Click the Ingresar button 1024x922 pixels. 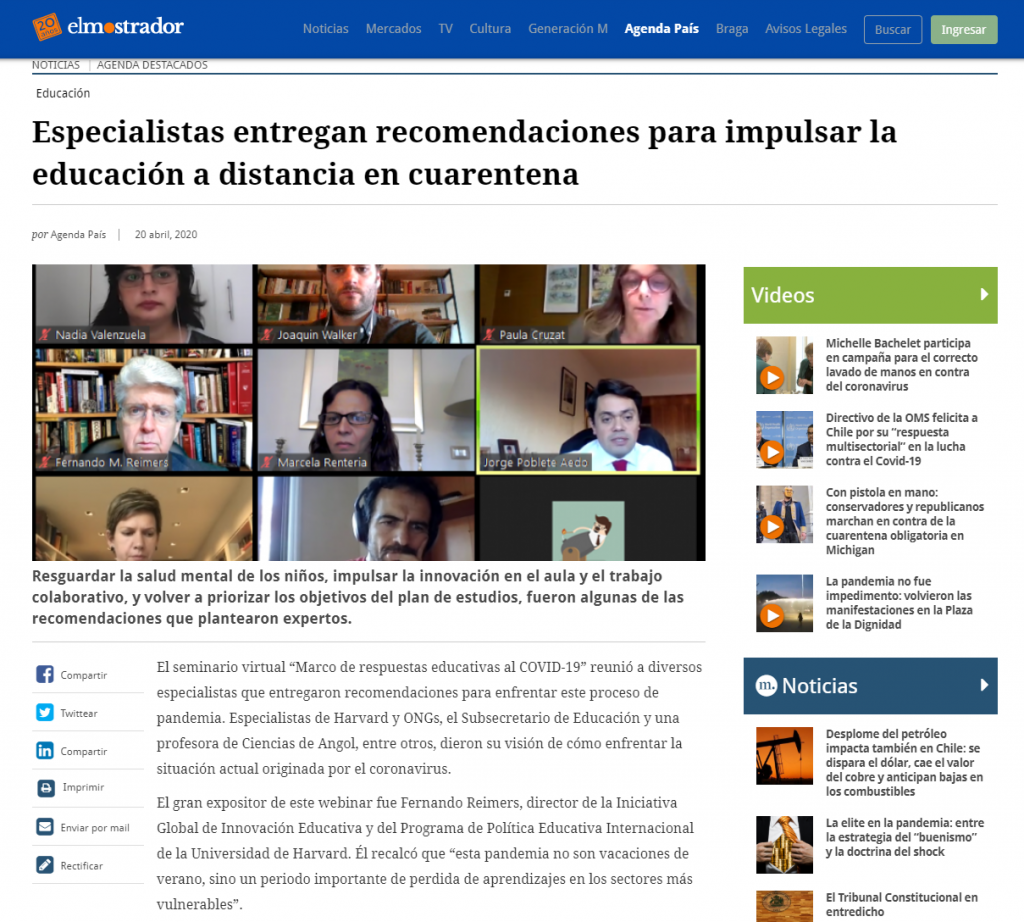point(964,29)
